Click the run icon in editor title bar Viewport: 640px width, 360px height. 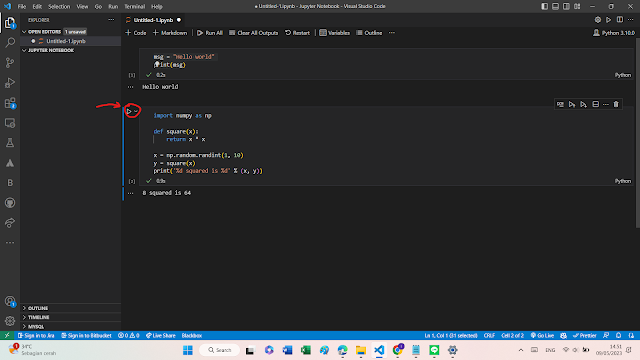tap(609, 20)
